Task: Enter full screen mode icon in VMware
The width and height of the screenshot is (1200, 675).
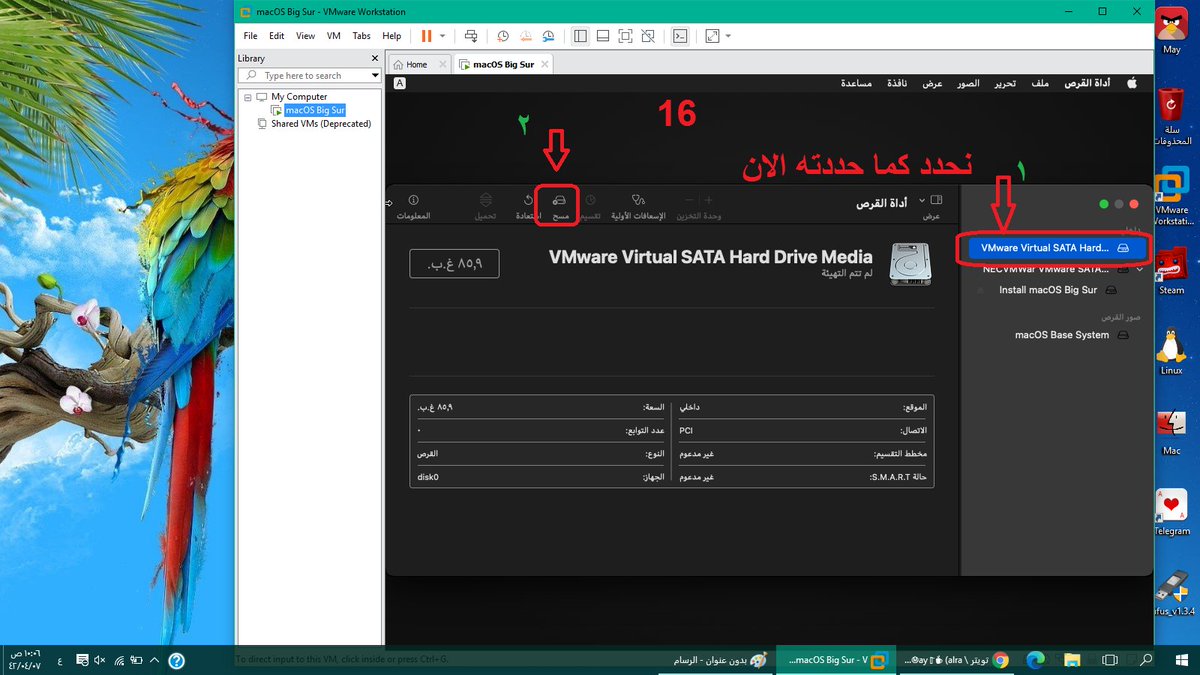Action: click(x=625, y=36)
